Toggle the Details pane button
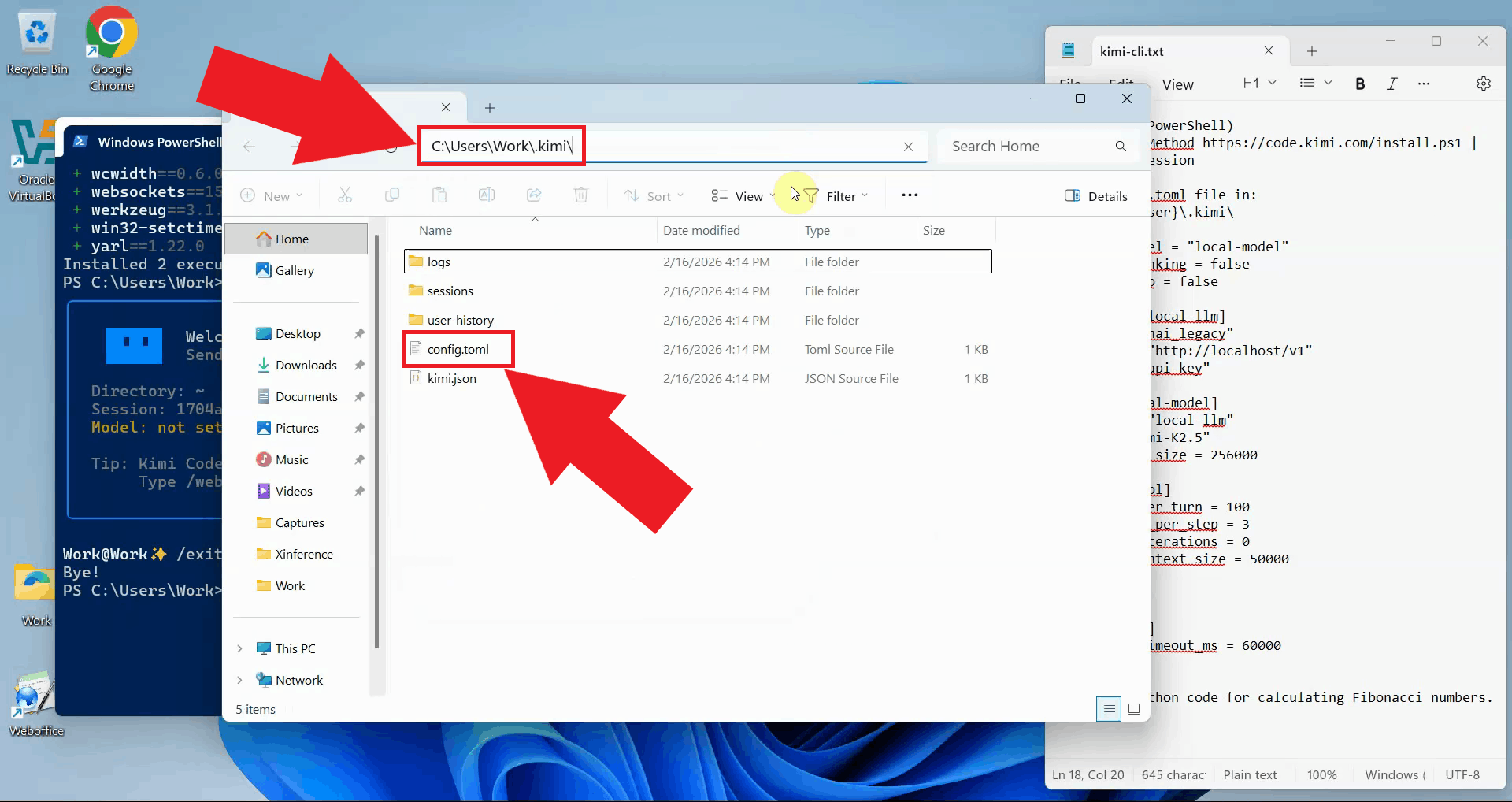The image size is (1512, 802). (1096, 196)
